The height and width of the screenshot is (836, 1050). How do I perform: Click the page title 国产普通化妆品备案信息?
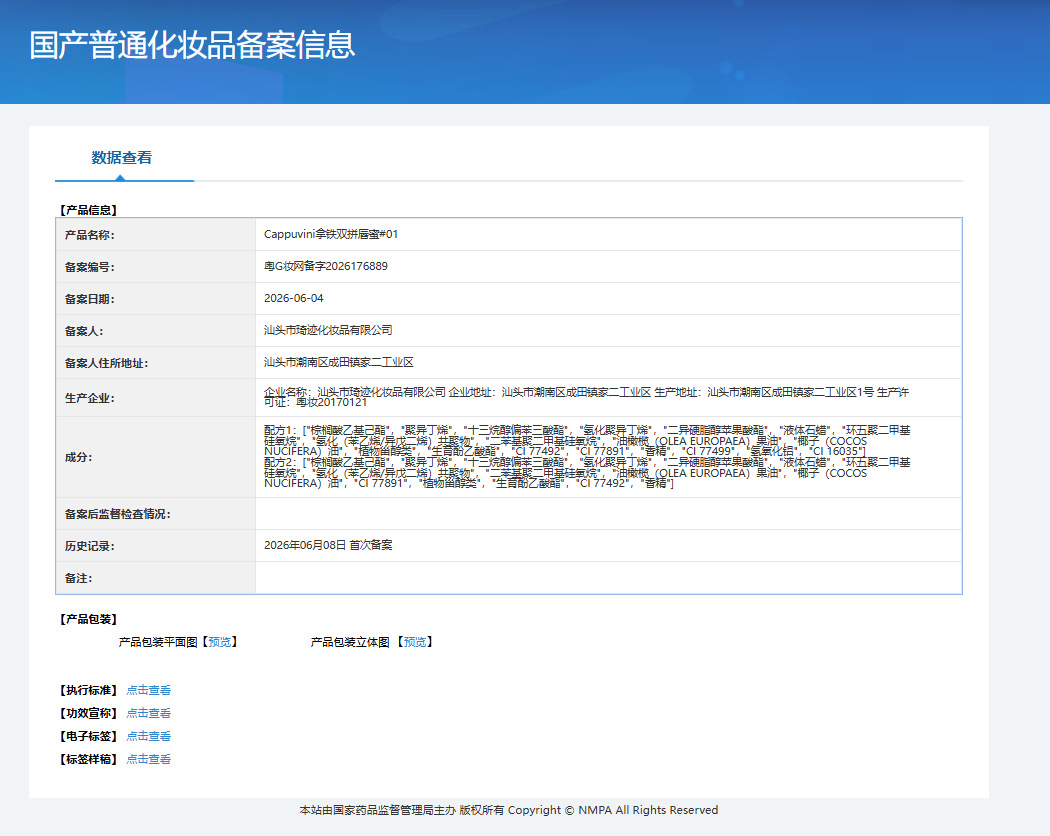pyautogui.click(x=192, y=46)
